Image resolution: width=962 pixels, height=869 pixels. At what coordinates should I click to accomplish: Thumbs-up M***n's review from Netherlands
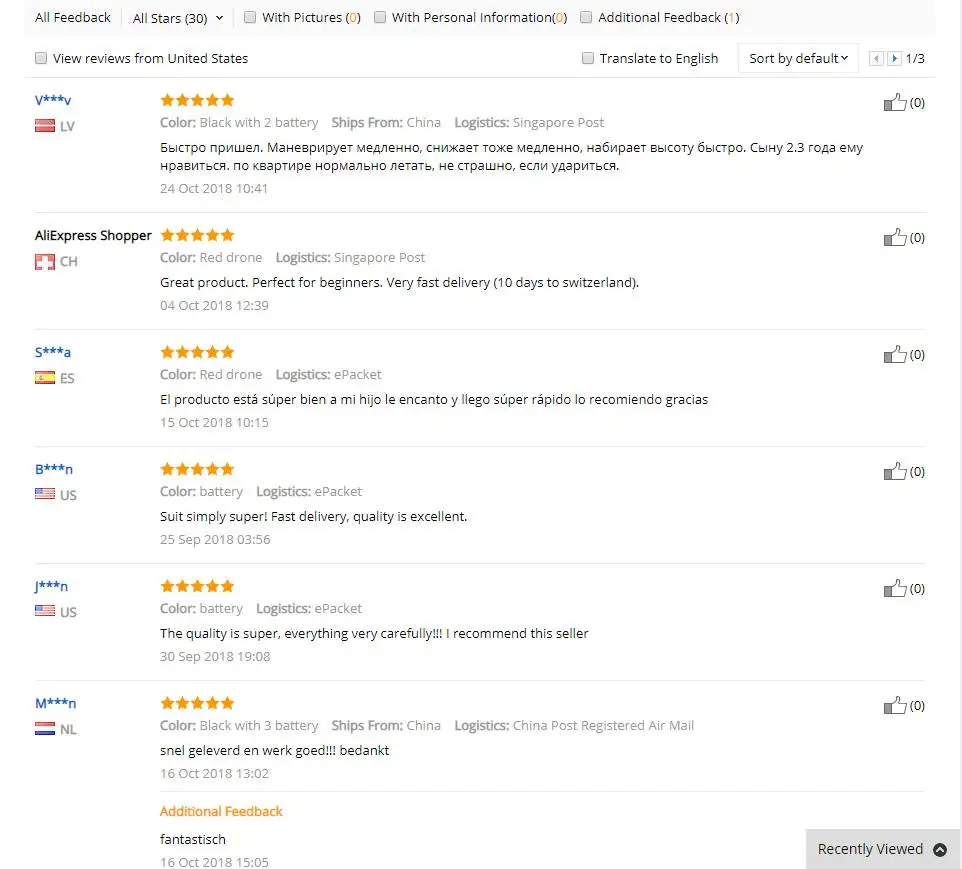pyautogui.click(x=895, y=706)
